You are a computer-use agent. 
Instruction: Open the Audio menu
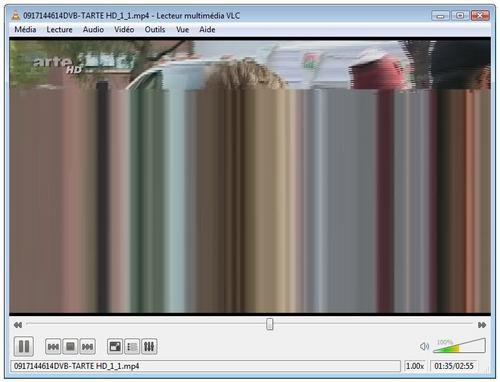pyautogui.click(x=93, y=30)
